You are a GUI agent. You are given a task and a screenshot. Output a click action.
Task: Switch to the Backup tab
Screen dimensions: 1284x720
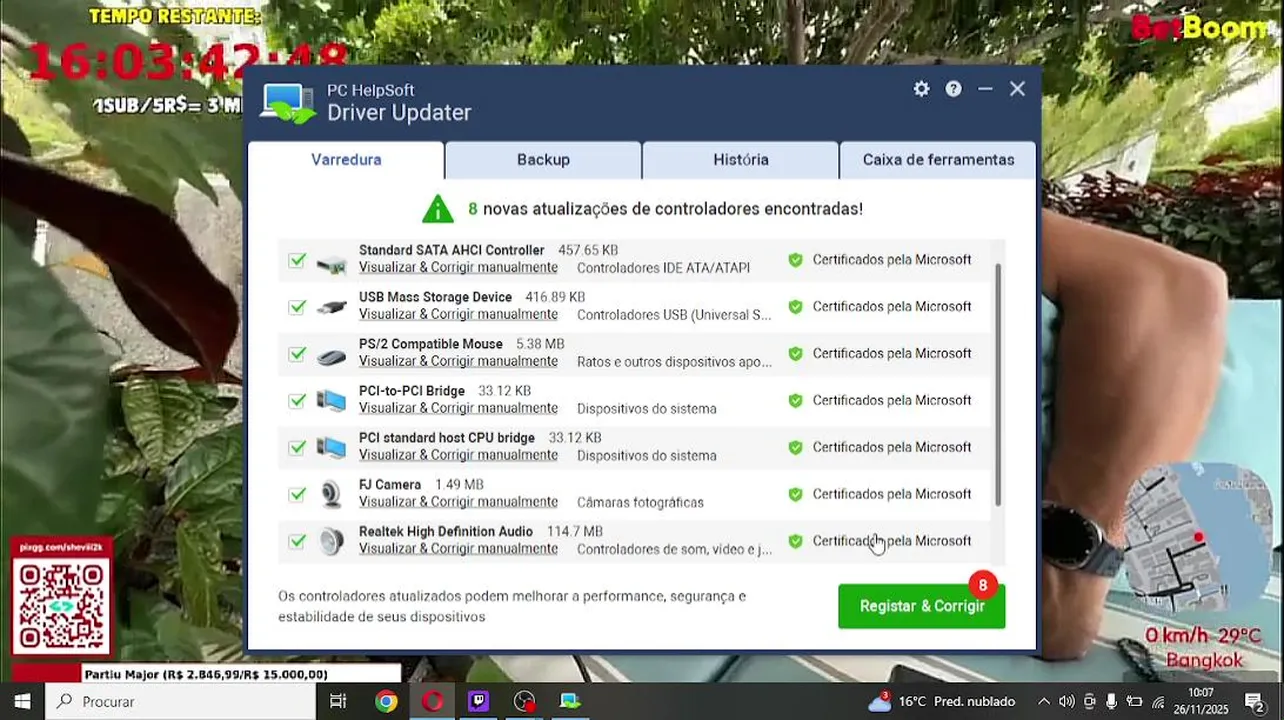point(543,160)
